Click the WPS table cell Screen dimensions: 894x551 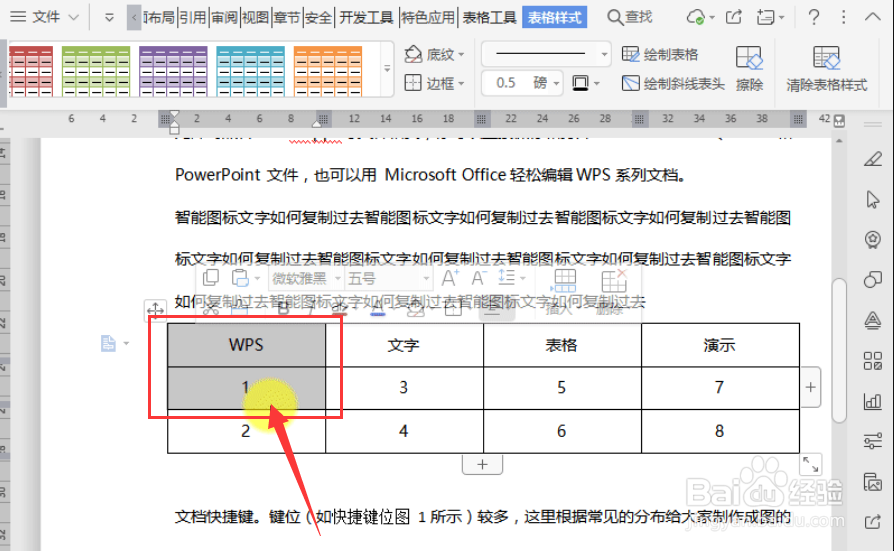(x=246, y=345)
